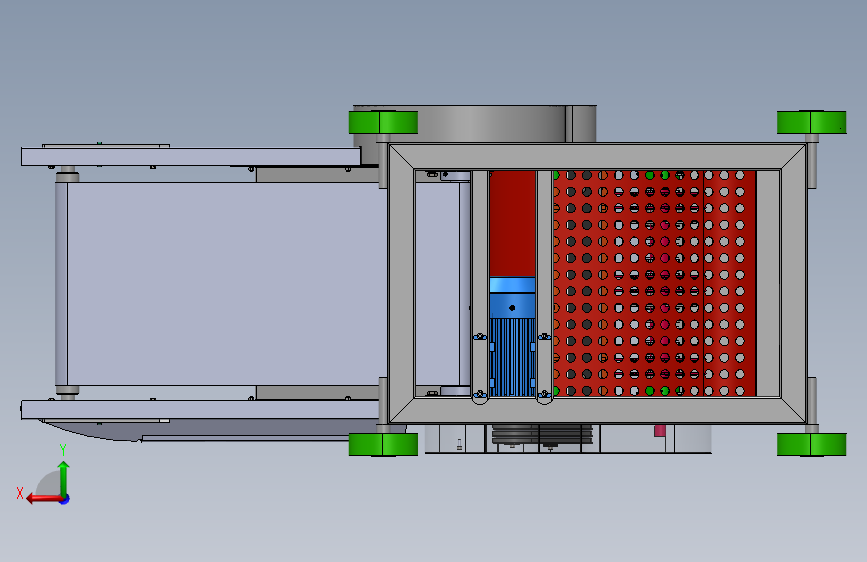Viewport: 867px width, 562px height.
Task: Select the top-right green caster wheel
Action: click(811, 122)
